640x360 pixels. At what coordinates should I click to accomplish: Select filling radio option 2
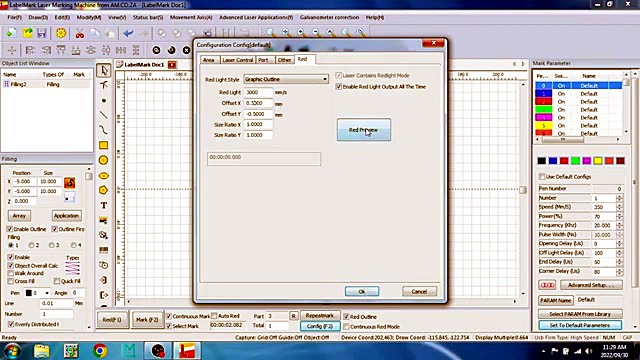pos(31,245)
